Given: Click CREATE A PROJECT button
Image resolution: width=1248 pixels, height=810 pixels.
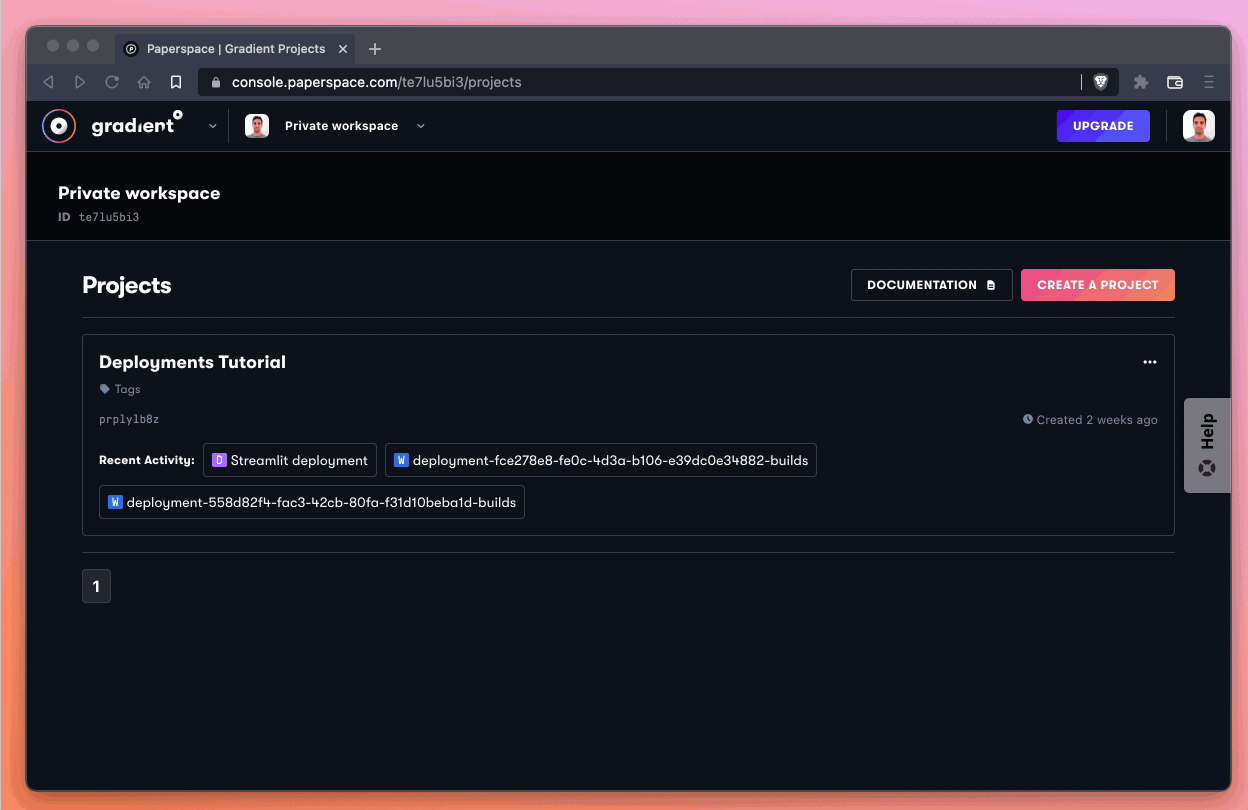Looking at the screenshot, I should tap(1097, 285).
